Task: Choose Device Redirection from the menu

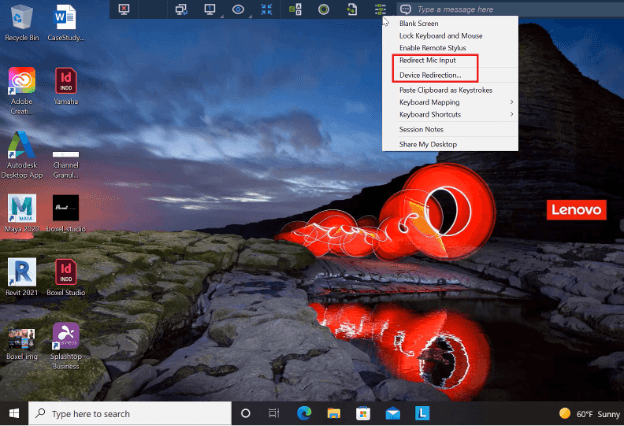Action: pos(430,75)
